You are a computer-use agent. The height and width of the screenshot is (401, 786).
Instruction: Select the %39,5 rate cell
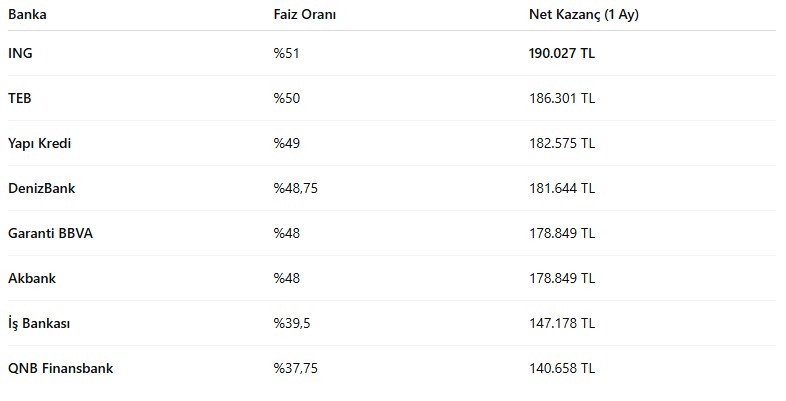(x=292, y=323)
